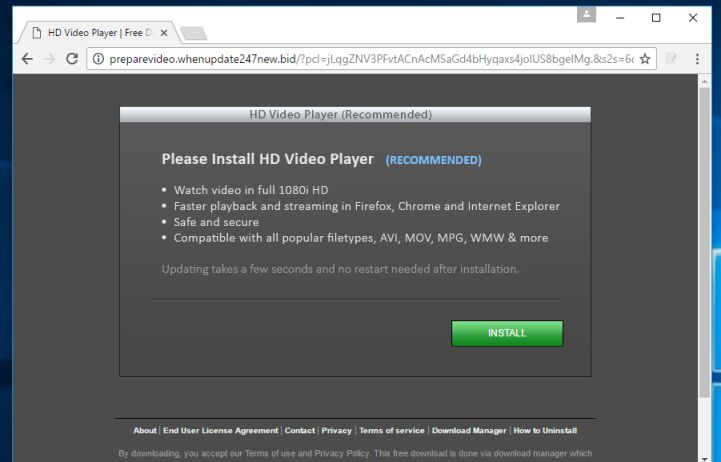
Task: Reload the page with the refresh icon
Action: pyautogui.click(x=72, y=59)
